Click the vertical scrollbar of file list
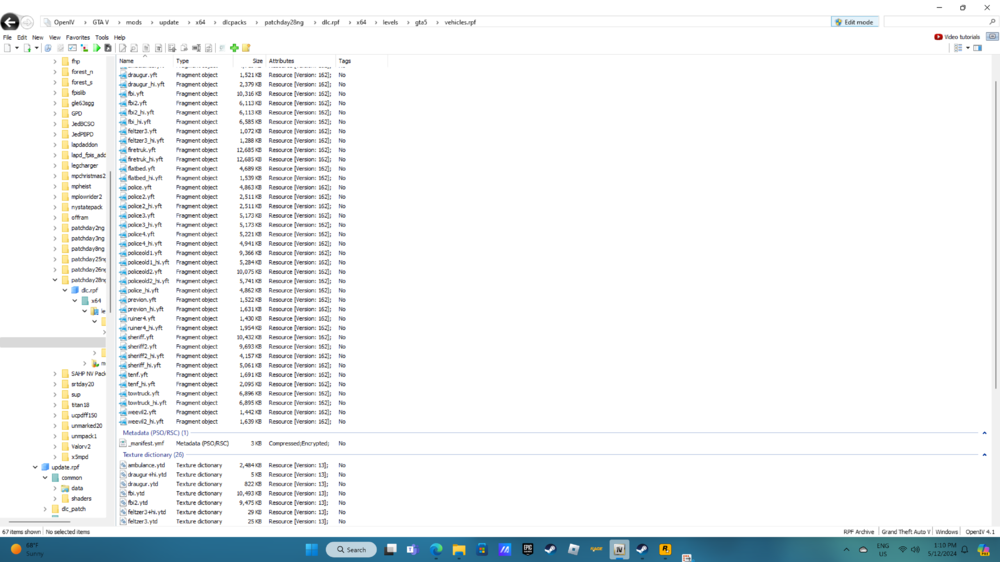 (995, 234)
